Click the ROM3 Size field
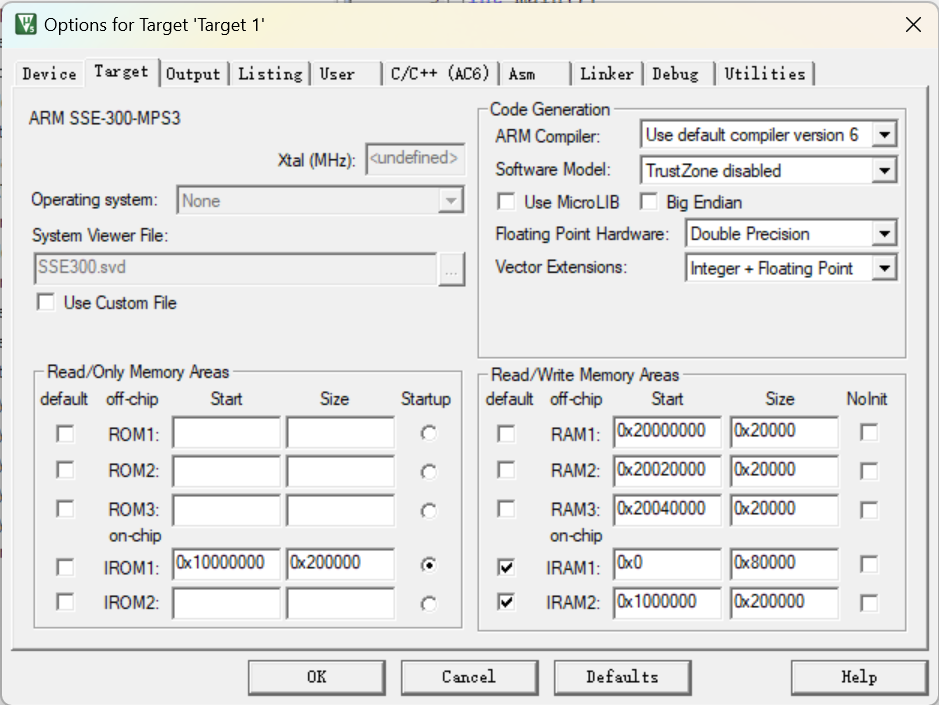The height and width of the screenshot is (705, 939). [x=341, y=510]
